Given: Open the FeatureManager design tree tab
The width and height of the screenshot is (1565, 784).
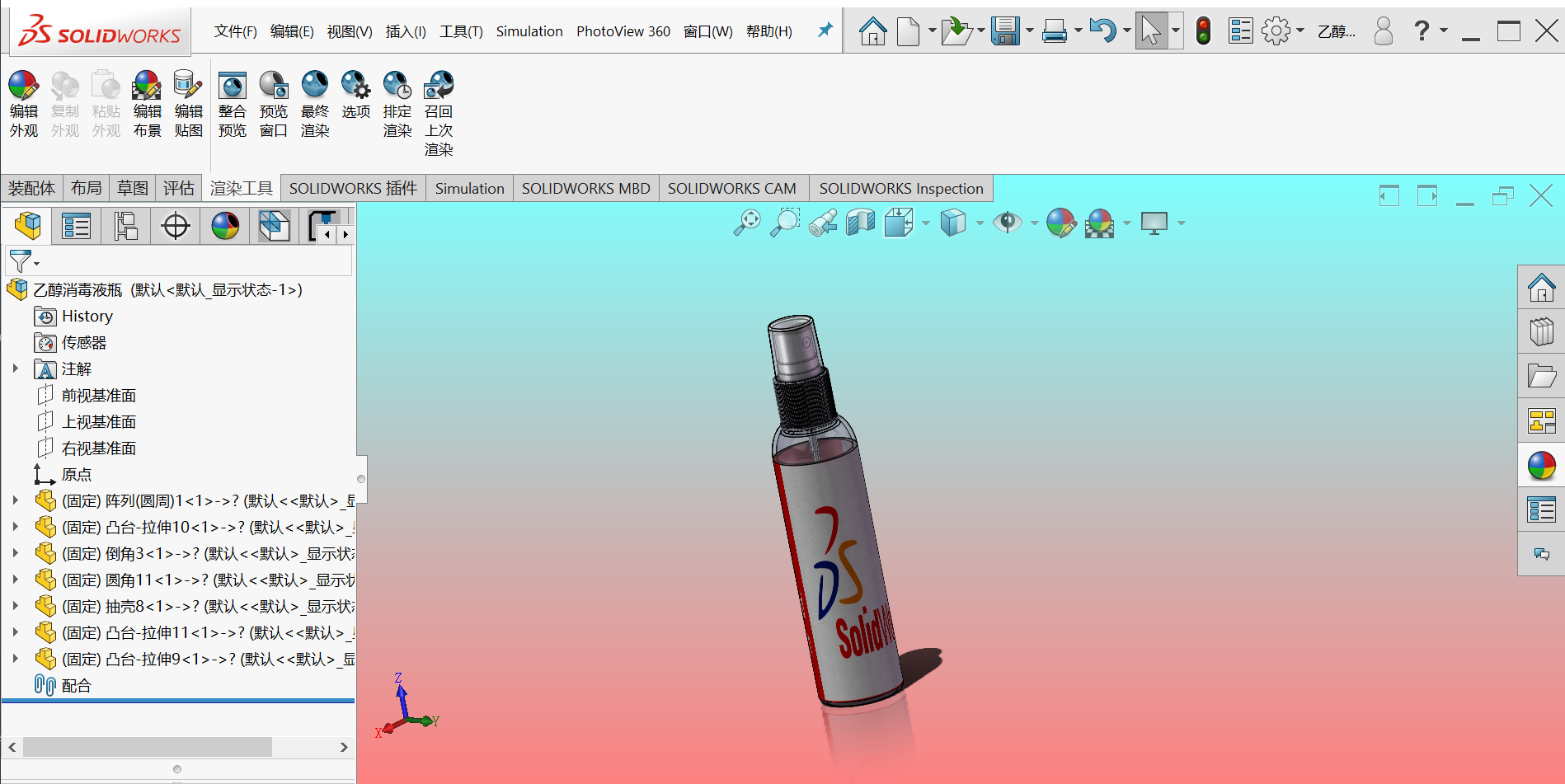Looking at the screenshot, I should coord(27,225).
